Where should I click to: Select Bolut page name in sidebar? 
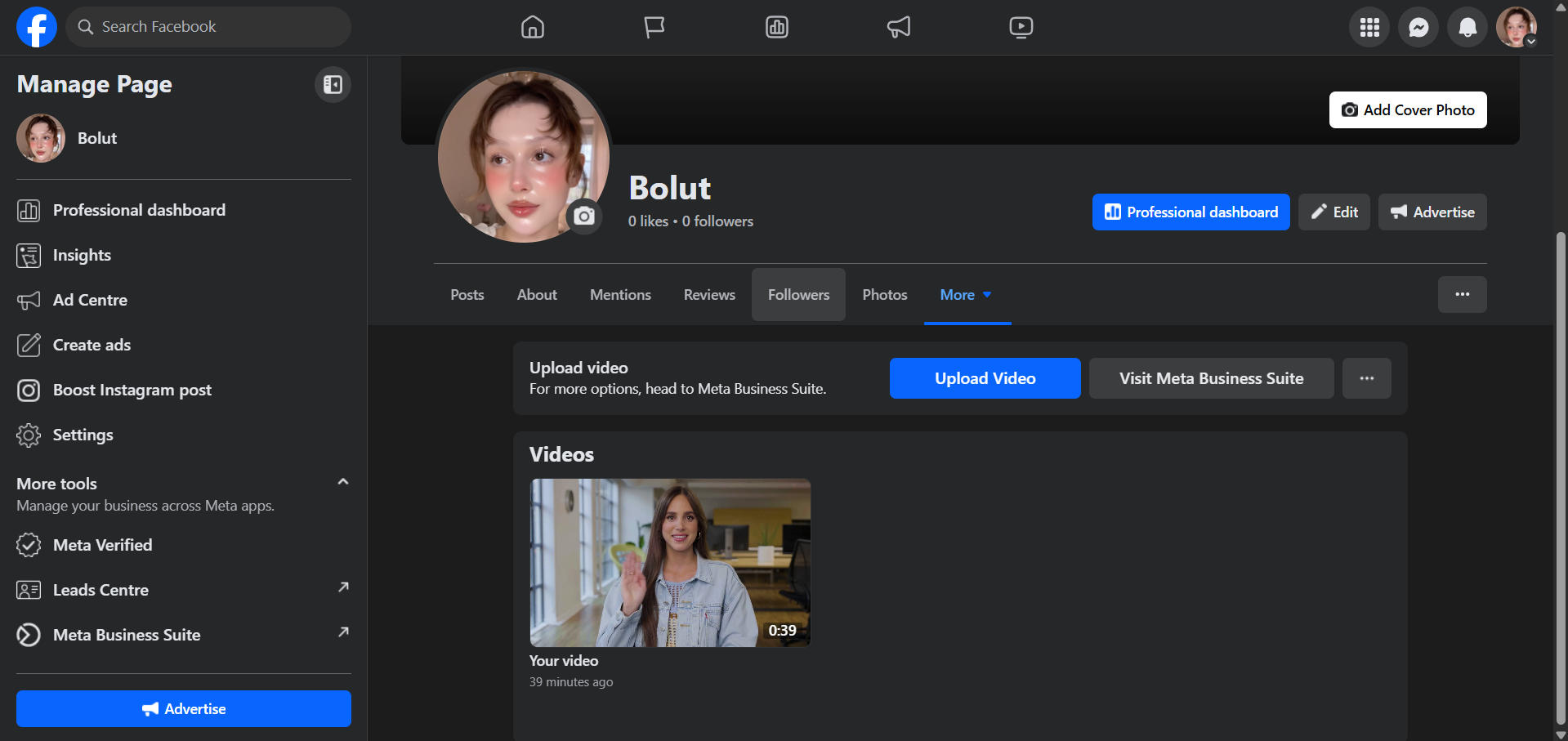click(x=97, y=138)
